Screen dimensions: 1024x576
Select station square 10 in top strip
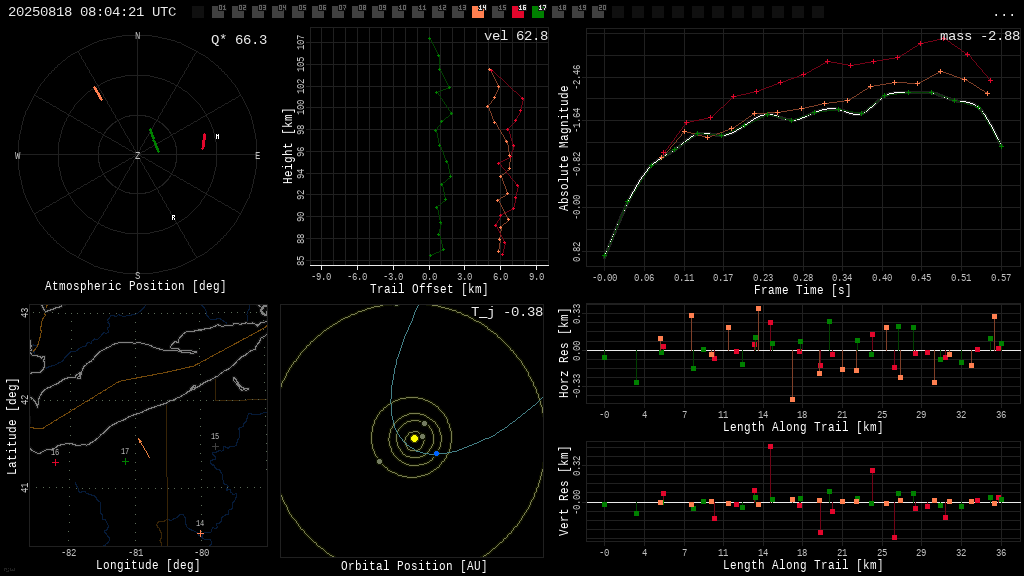point(398,12)
